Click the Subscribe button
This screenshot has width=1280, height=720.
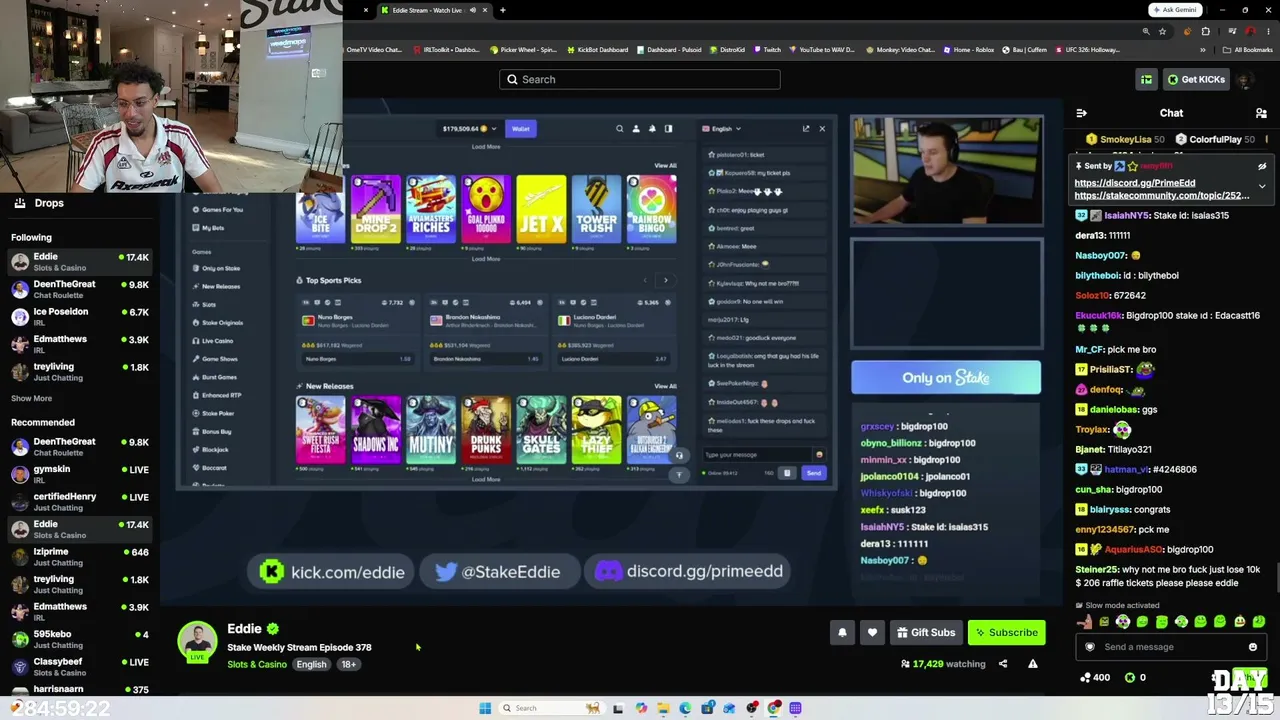coord(1006,632)
